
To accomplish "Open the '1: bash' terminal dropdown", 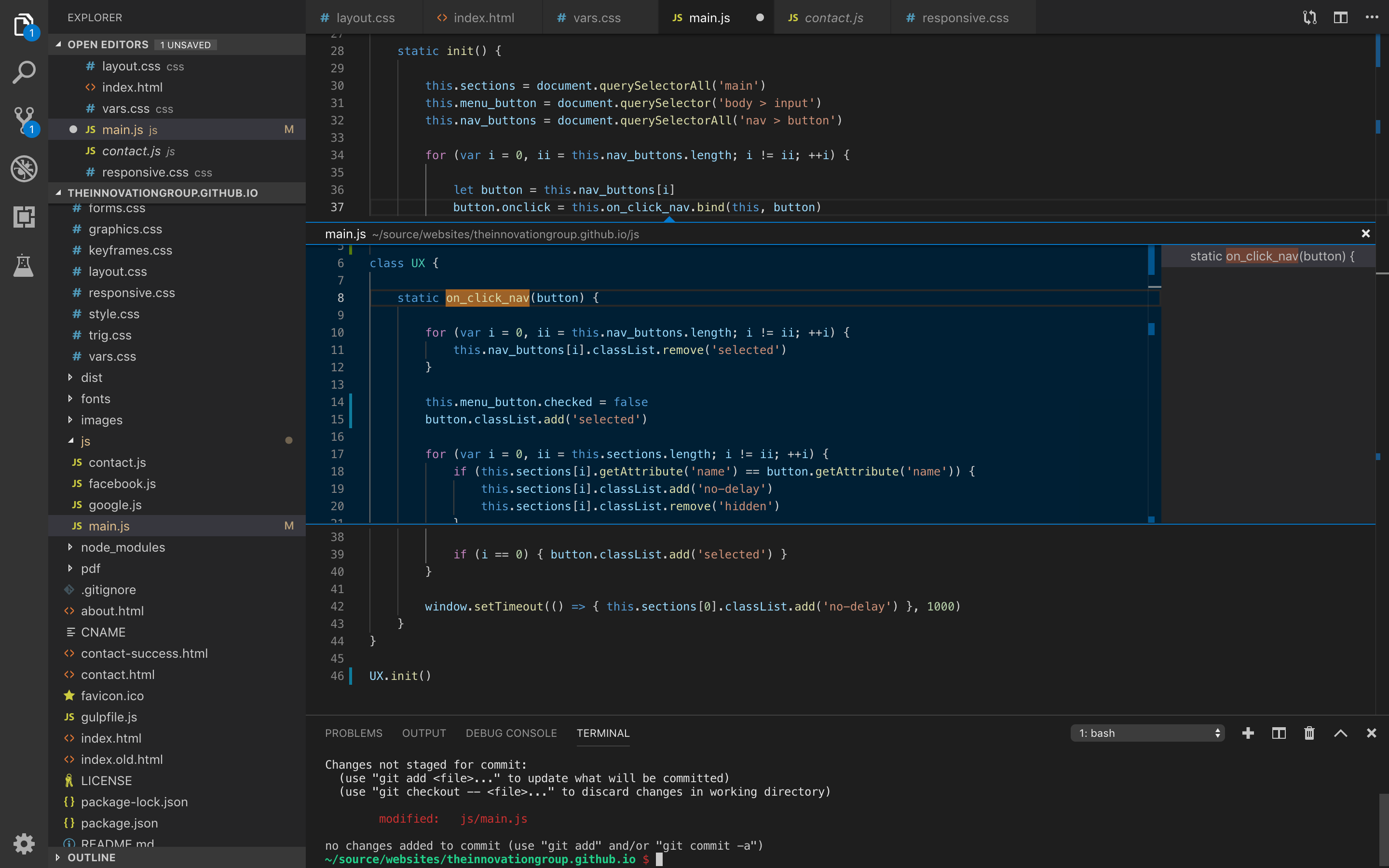I will (1147, 733).
